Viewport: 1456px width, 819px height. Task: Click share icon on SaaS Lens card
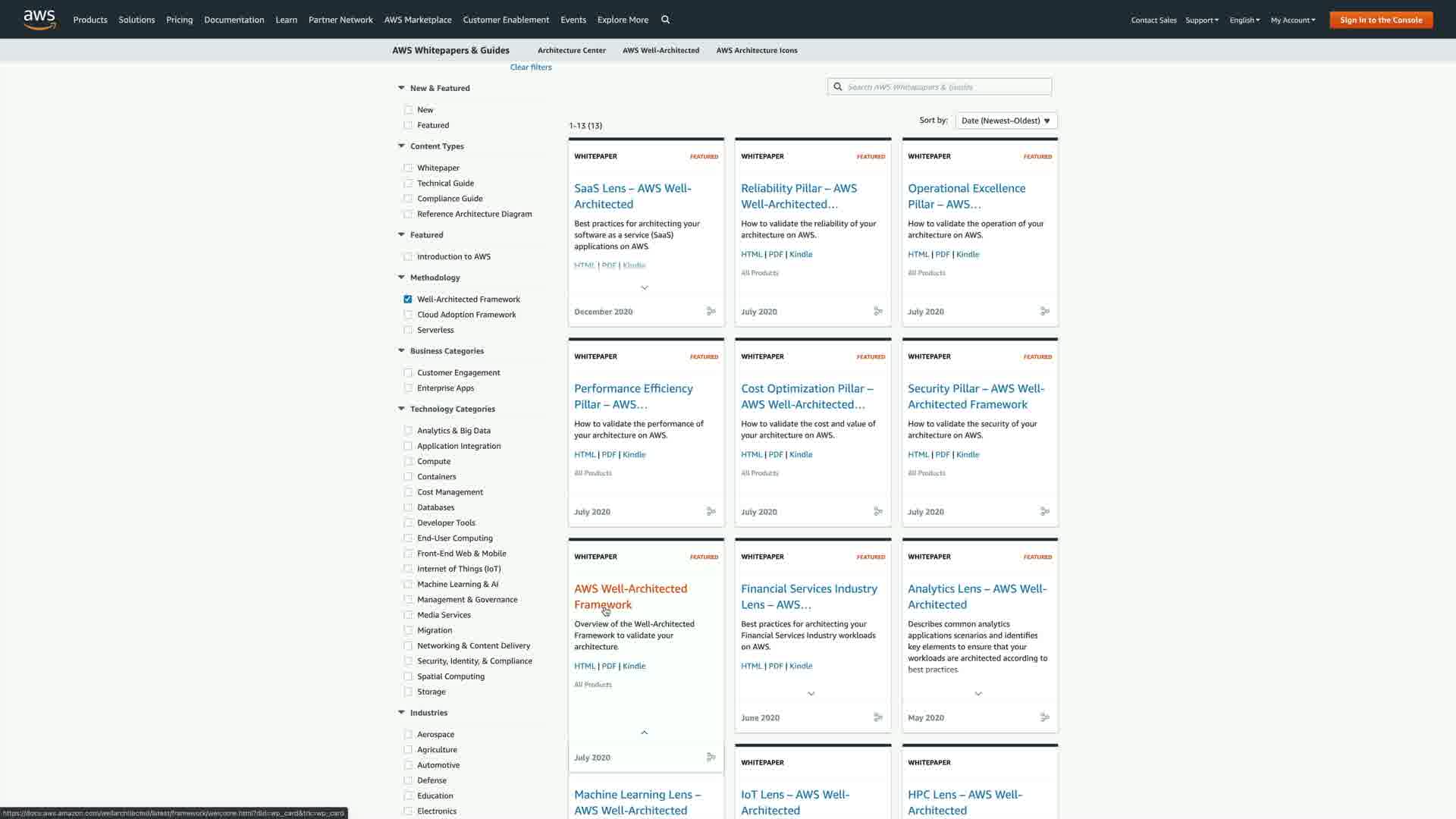click(x=711, y=312)
